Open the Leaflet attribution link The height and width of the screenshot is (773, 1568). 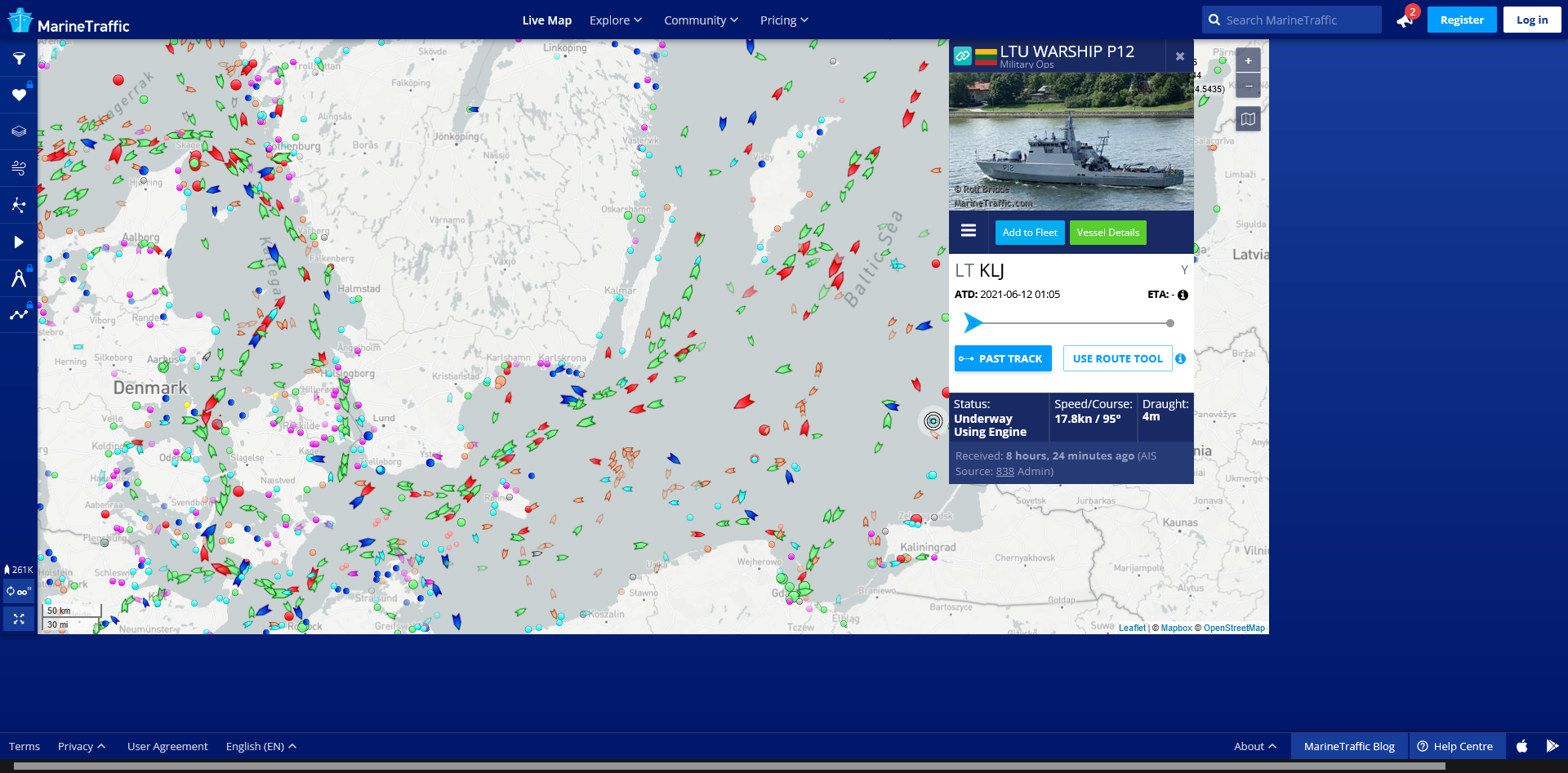[1132, 628]
